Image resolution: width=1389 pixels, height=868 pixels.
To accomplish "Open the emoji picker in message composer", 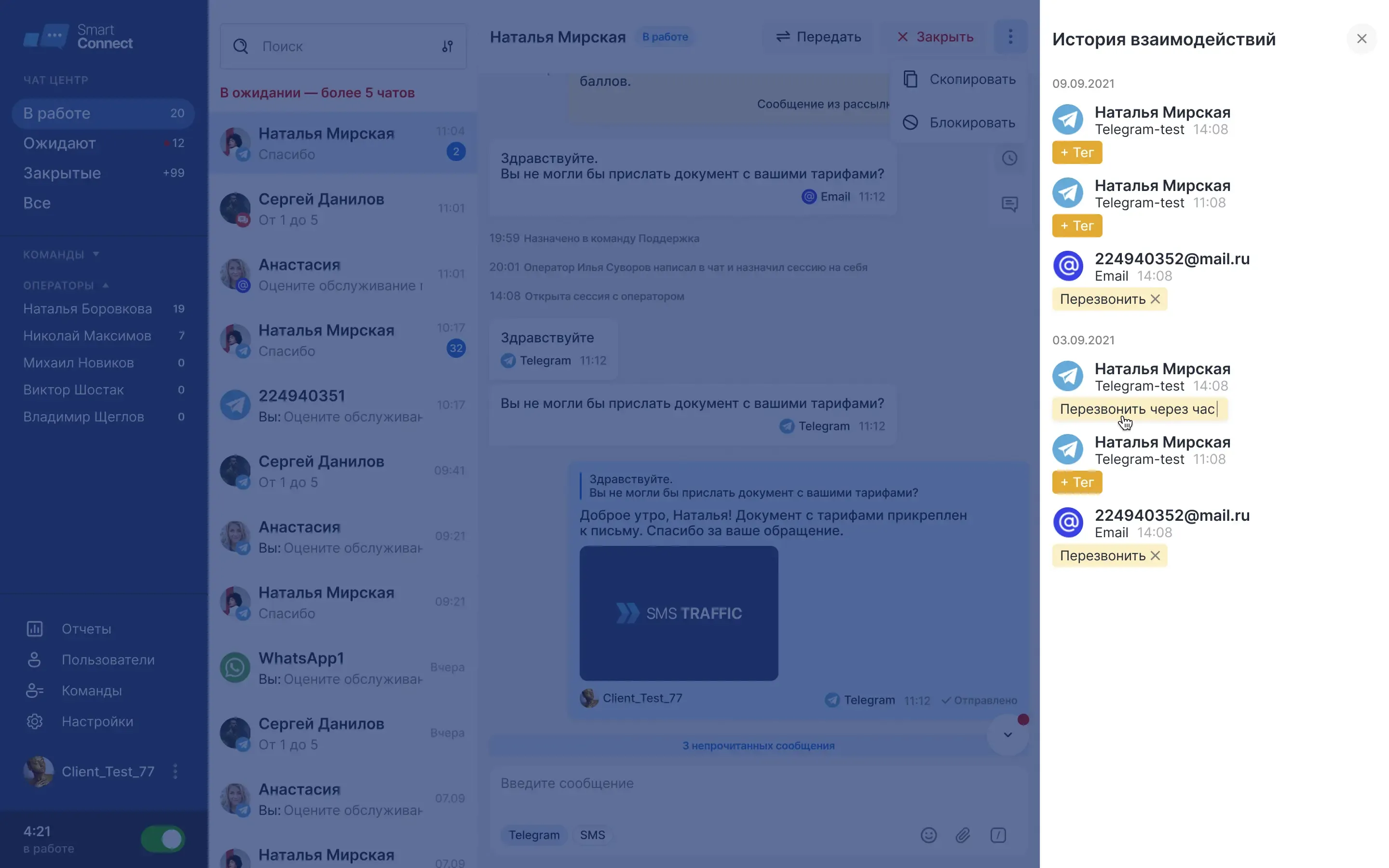I will click(929, 835).
